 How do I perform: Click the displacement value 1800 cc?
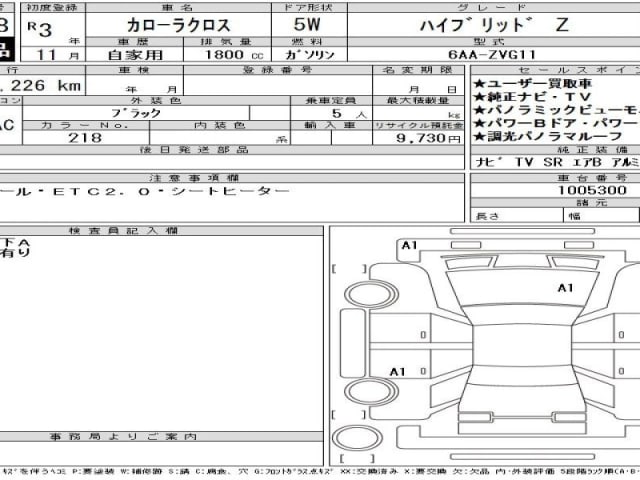tap(234, 55)
